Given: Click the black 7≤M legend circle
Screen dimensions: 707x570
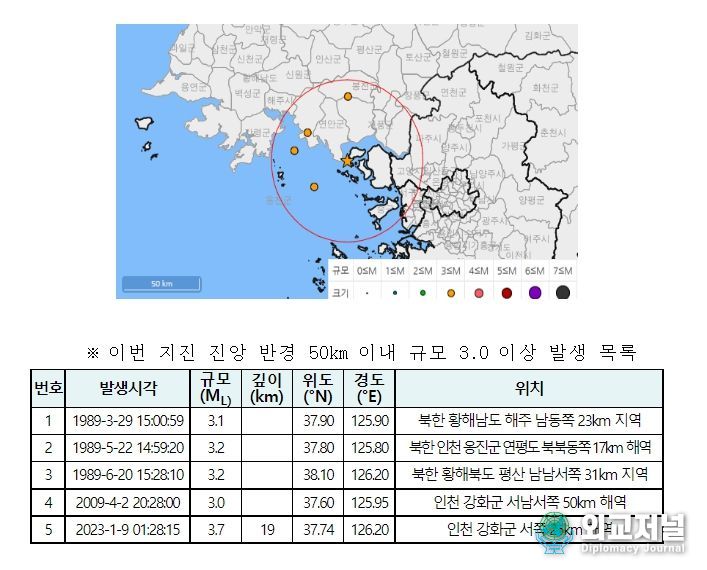Looking at the screenshot, I should click(563, 292).
